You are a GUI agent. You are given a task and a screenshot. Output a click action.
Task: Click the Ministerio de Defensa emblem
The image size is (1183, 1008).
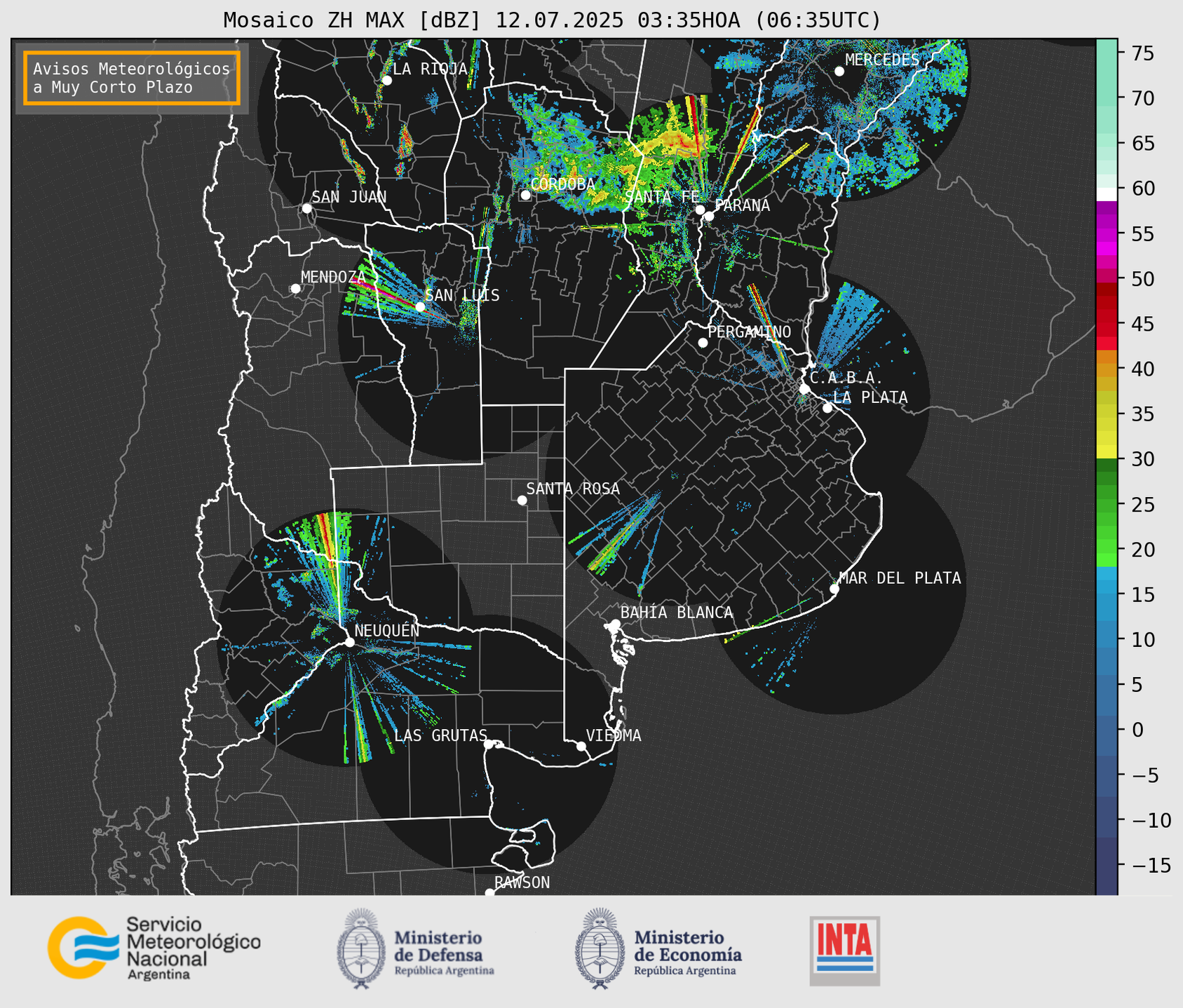[x=361, y=948]
